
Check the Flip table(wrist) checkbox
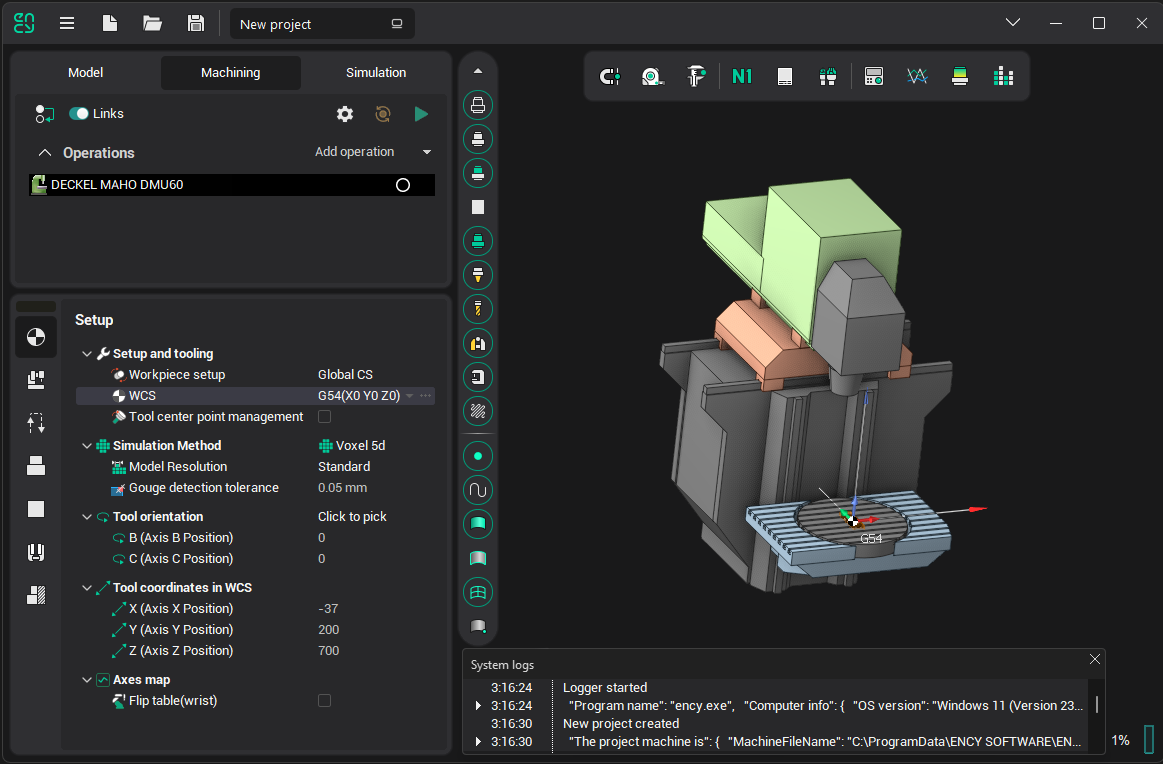point(324,701)
